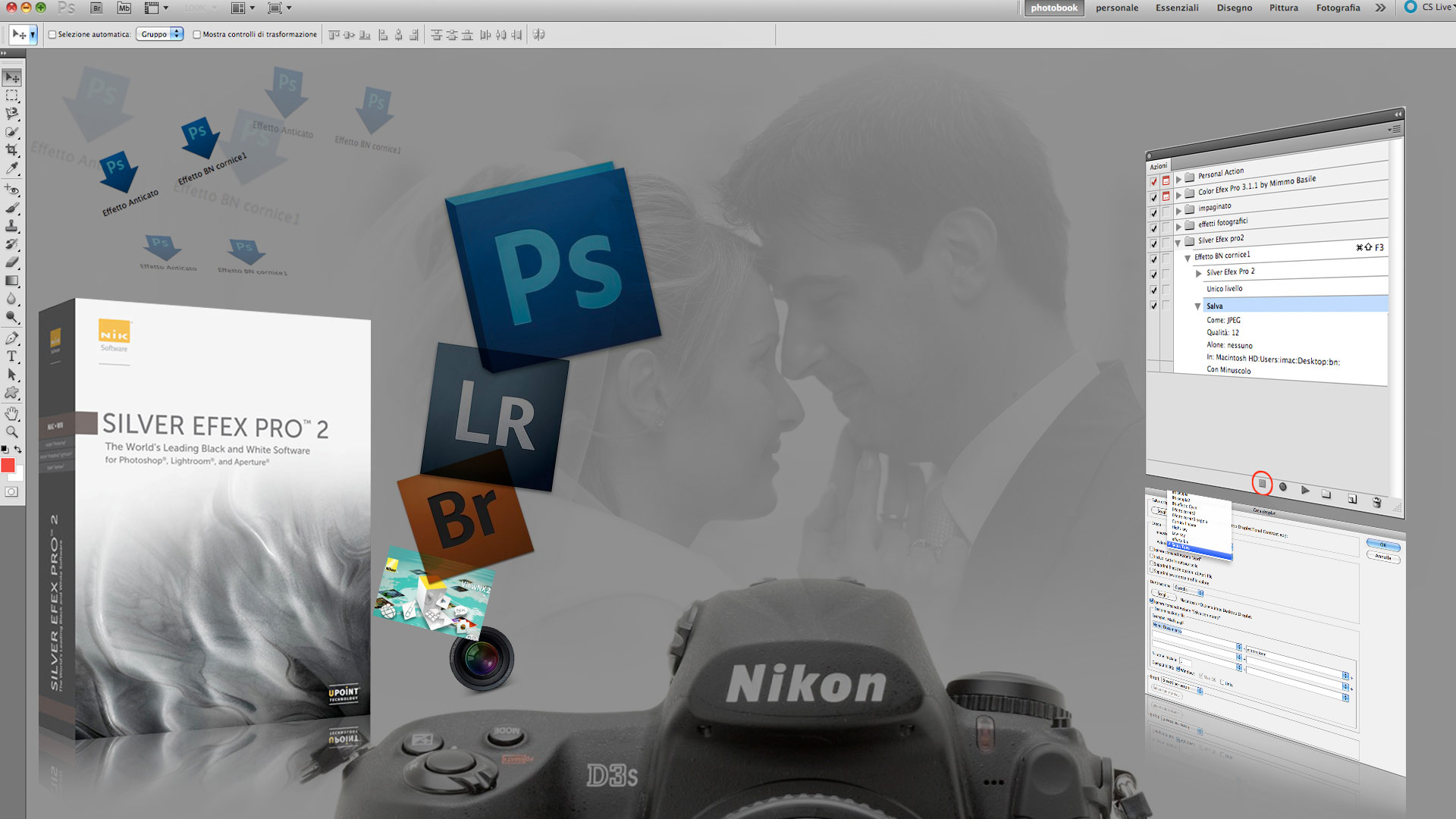Screen dimensions: 1456x819
Task: Click the trash icon in Azioni panel
Action: [x=1377, y=502]
